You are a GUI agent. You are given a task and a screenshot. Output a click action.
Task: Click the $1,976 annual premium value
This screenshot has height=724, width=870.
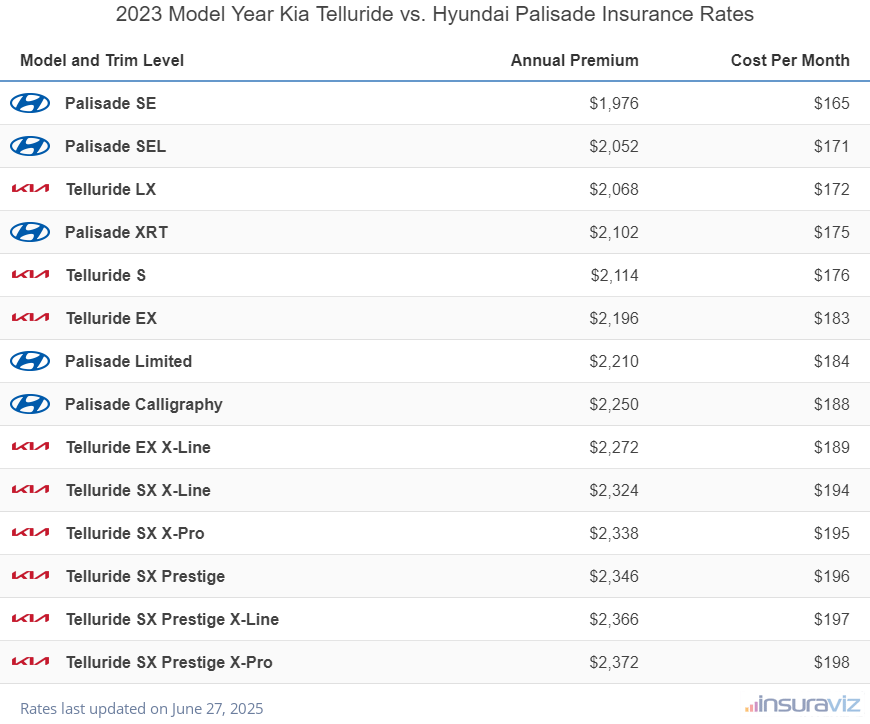tap(614, 103)
